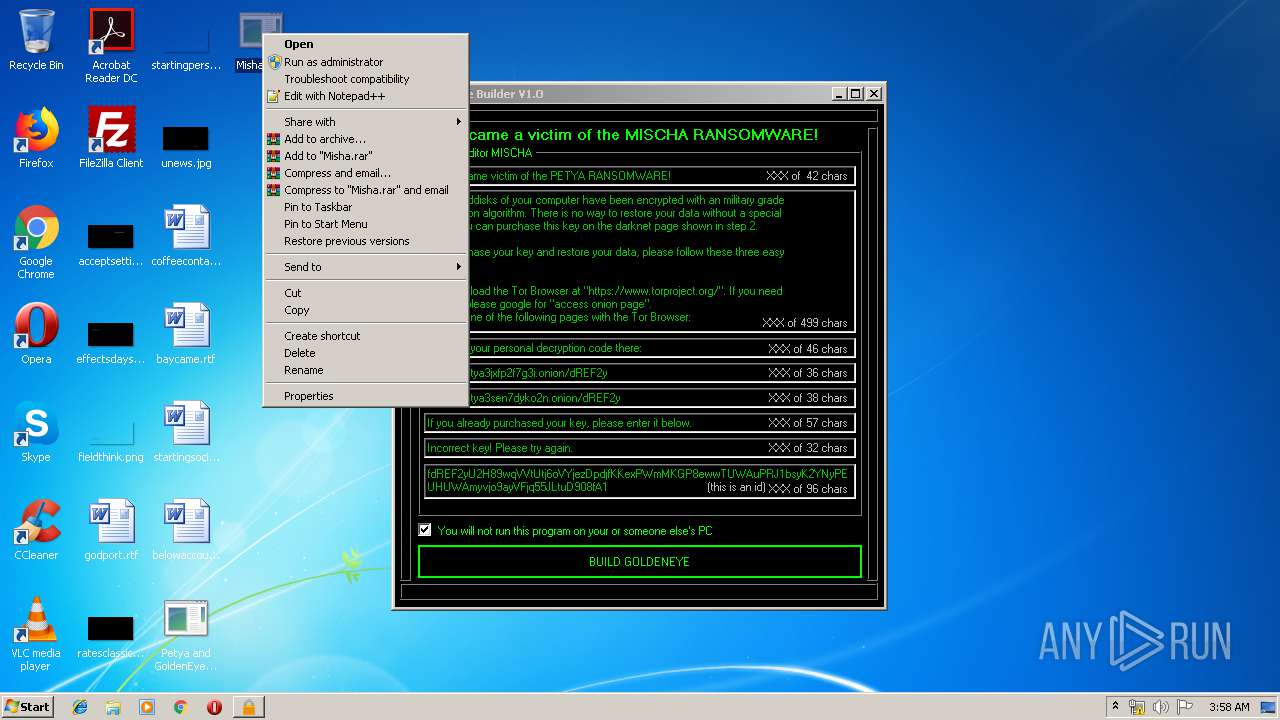
Task: Choose Delete from context menu
Action: click(365, 353)
